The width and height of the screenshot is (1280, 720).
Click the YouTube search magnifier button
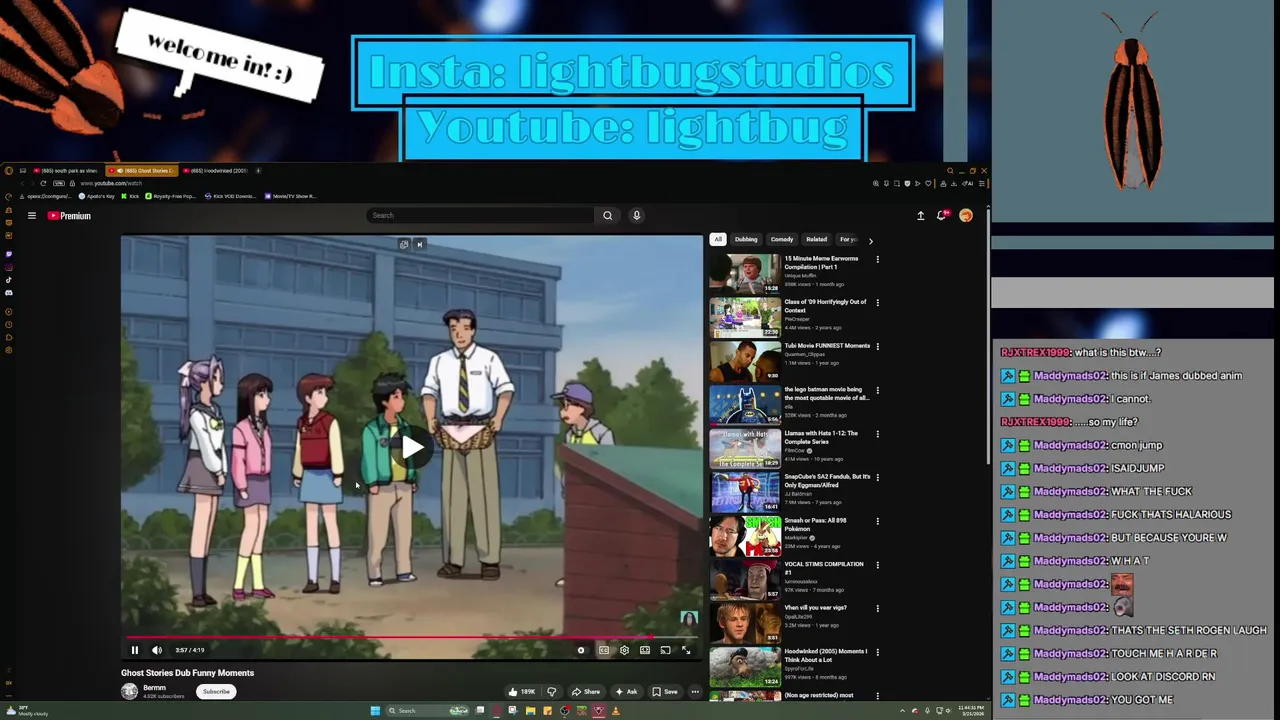click(x=607, y=215)
